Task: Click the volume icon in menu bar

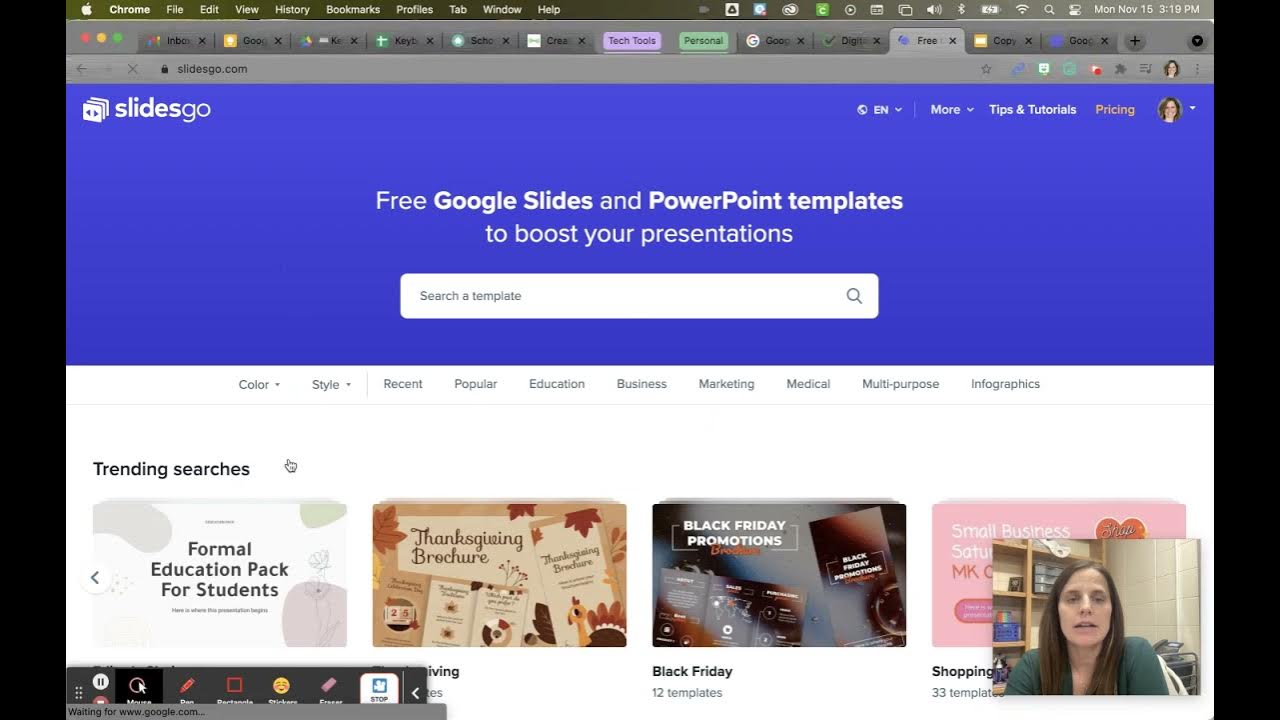Action: [x=934, y=9]
